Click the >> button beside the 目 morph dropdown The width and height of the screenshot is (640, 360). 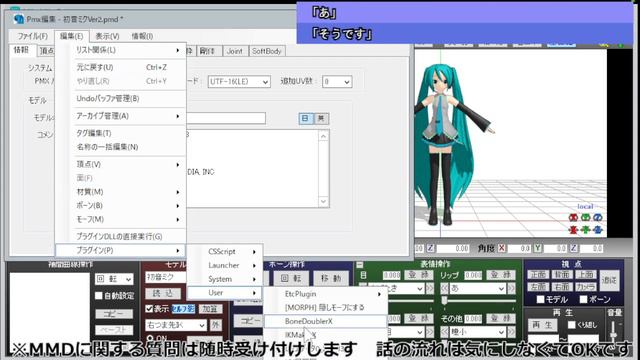(x=430, y=289)
